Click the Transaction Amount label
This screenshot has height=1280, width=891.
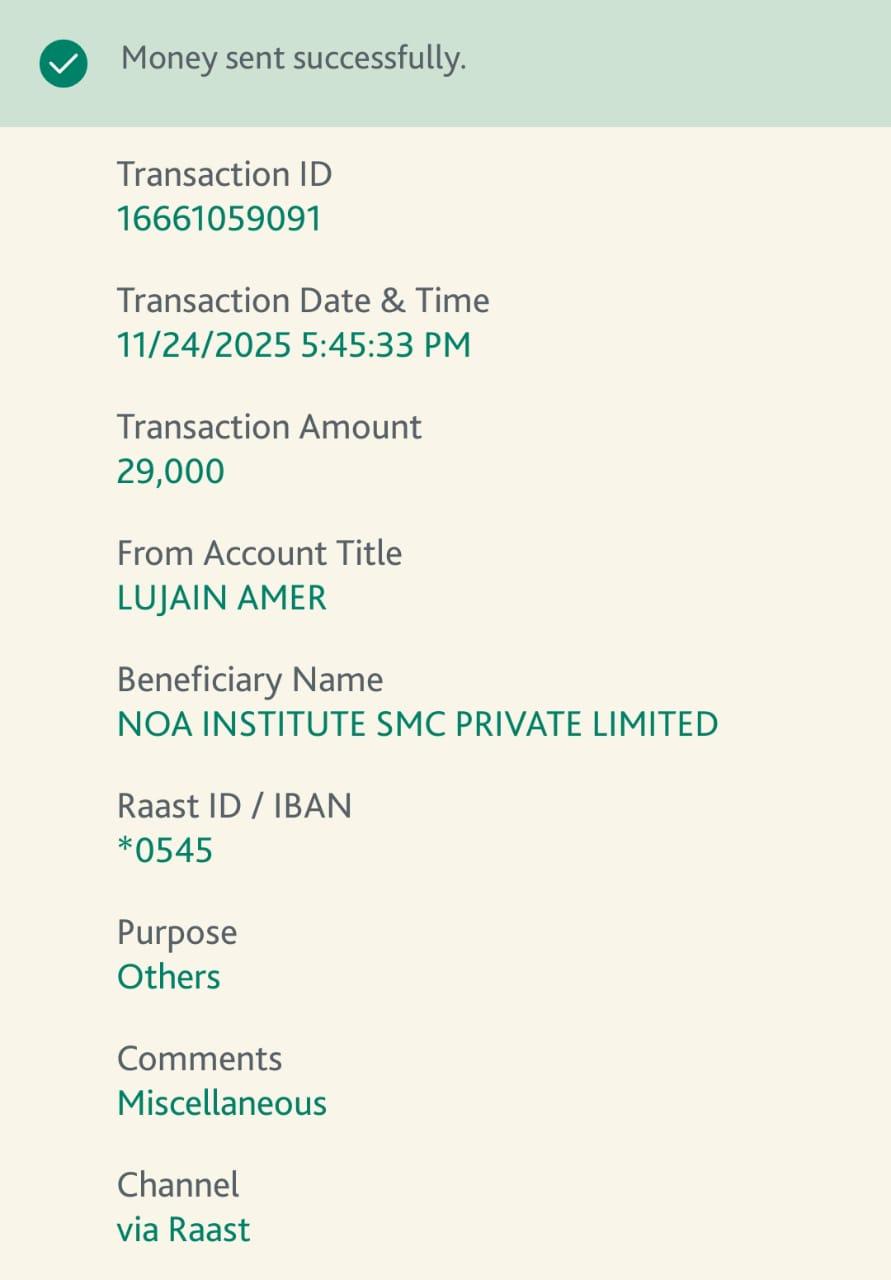[269, 427]
